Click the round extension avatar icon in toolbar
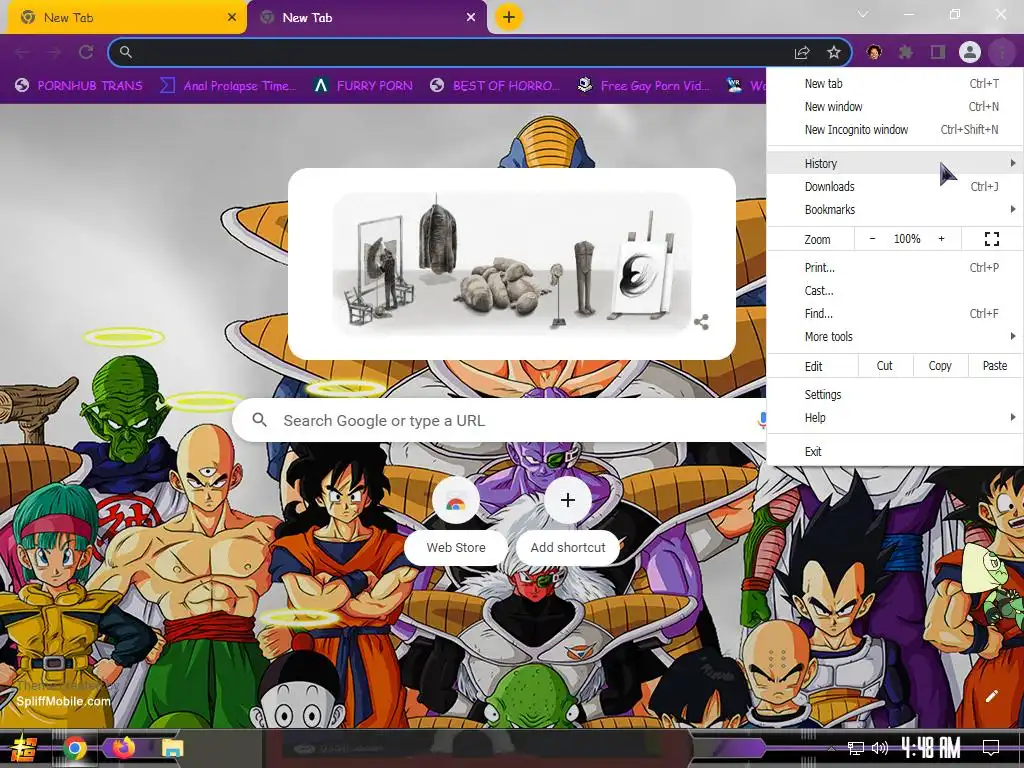Screen dimensions: 1024x768 point(874,52)
